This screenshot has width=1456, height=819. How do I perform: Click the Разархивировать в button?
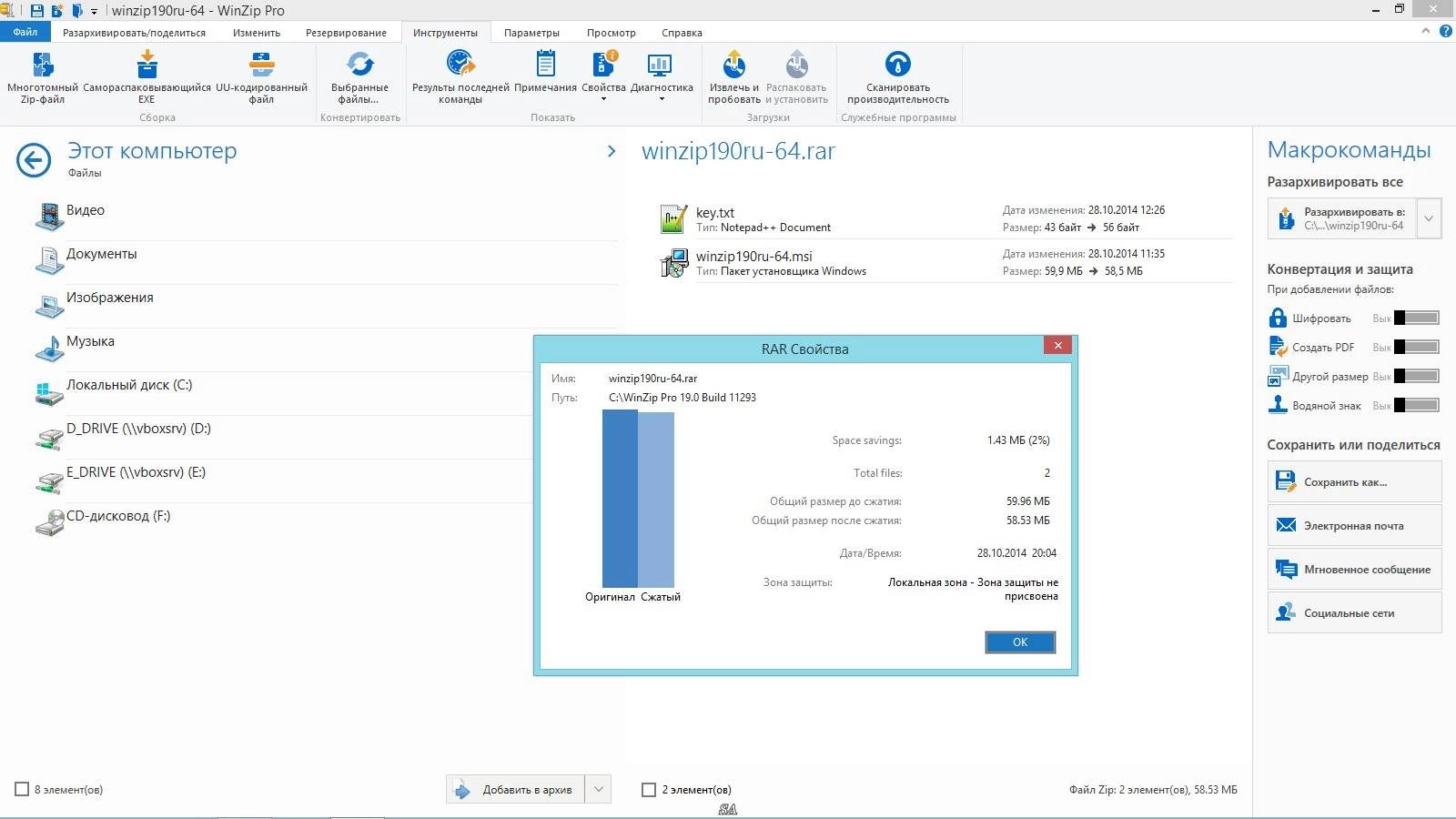[x=1342, y=218]
